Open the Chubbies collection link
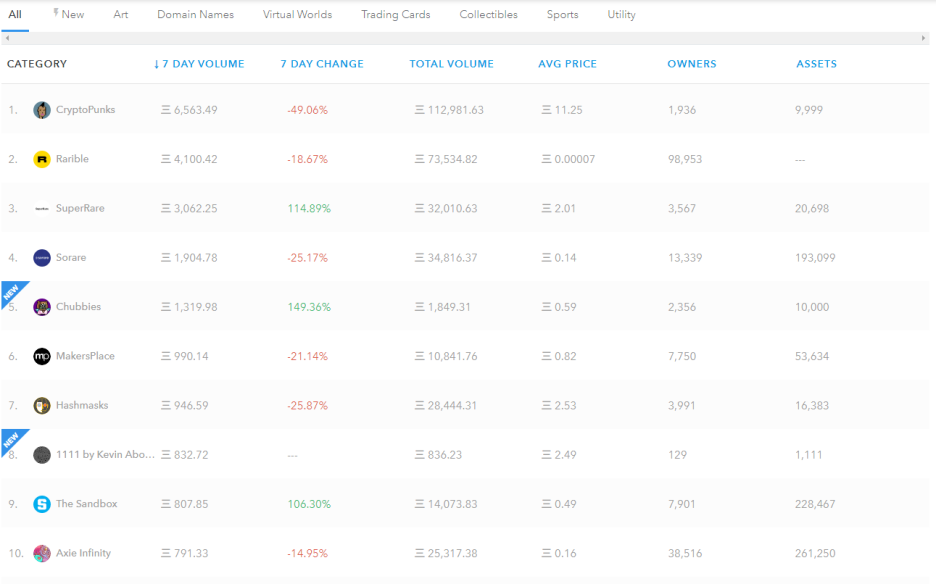The width and height of the screenshot is (936, 584). click(x=78, y=307)
